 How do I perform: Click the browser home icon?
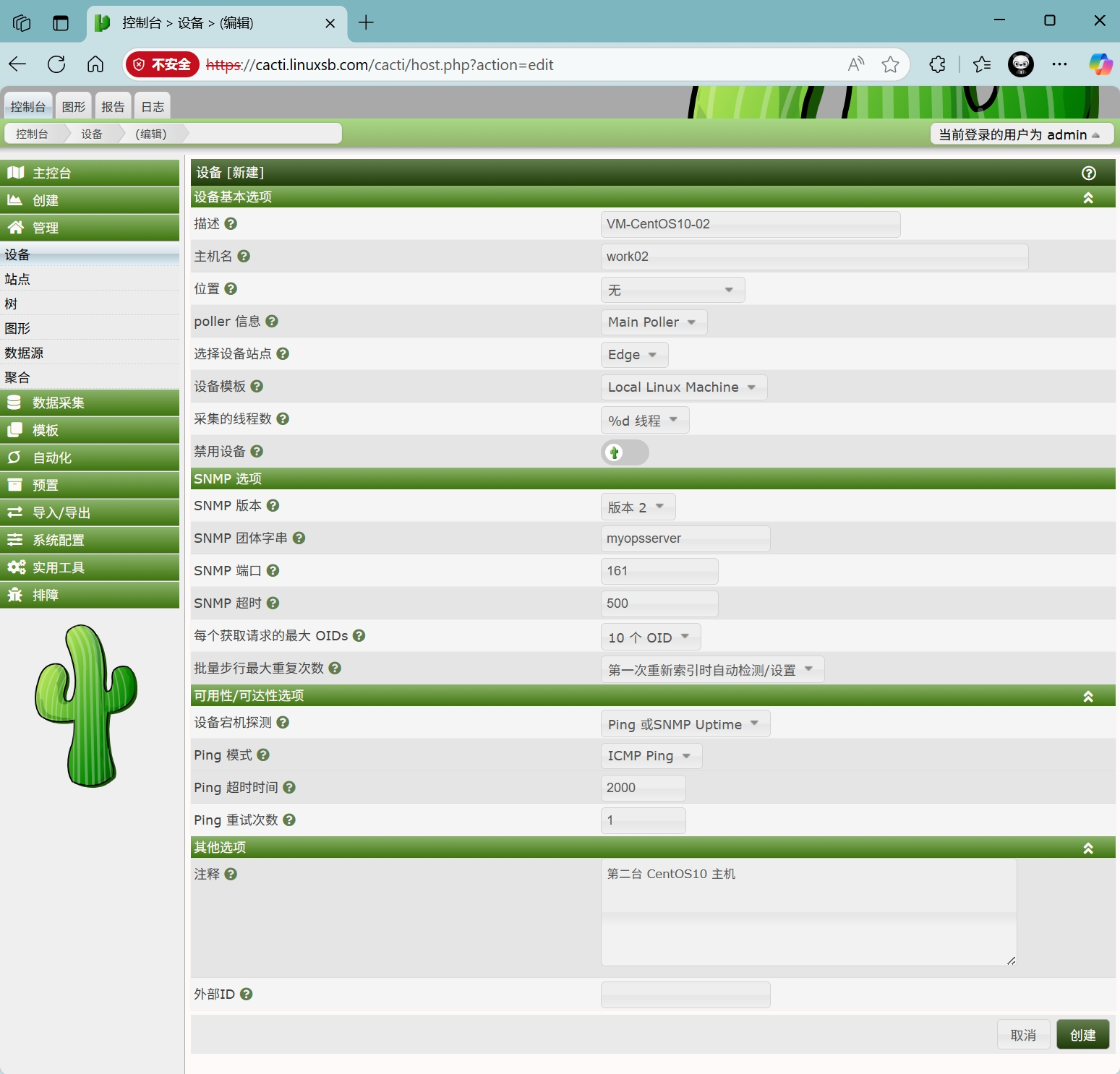(x=95, y=65)
